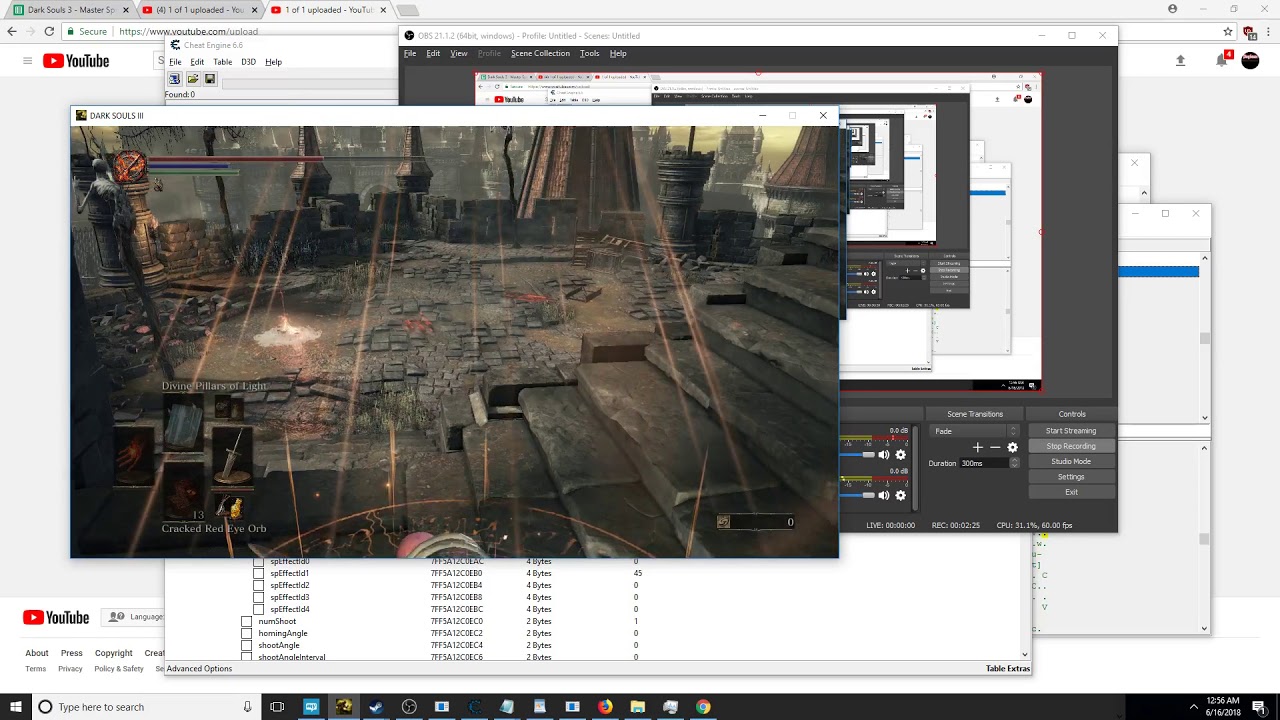The image size is (1280, 720).
Task: Toggle shootAngle checkbox
Action: (x=247, y=646)
